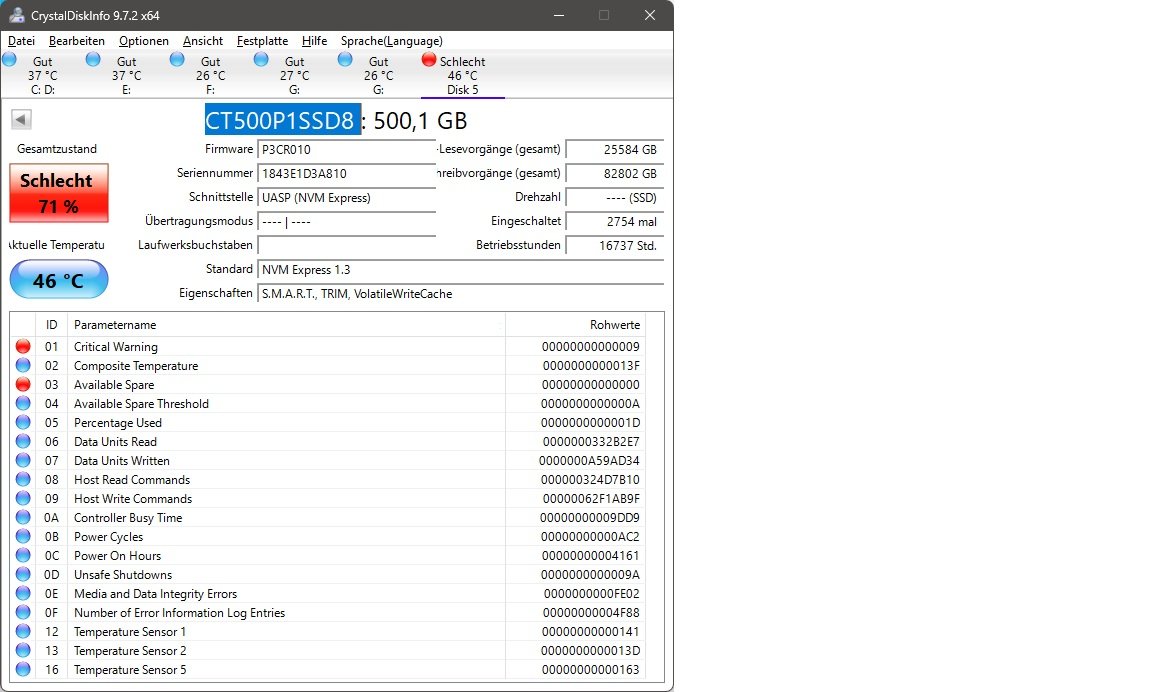Click the ID column header

point(51,325)
